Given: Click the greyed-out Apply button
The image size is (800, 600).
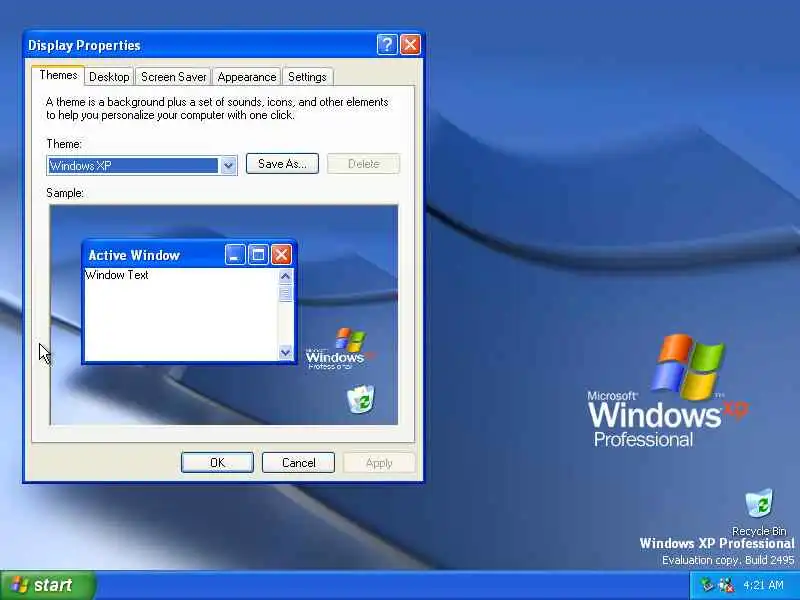Looking at the screenshot, I should click(379, 463).
